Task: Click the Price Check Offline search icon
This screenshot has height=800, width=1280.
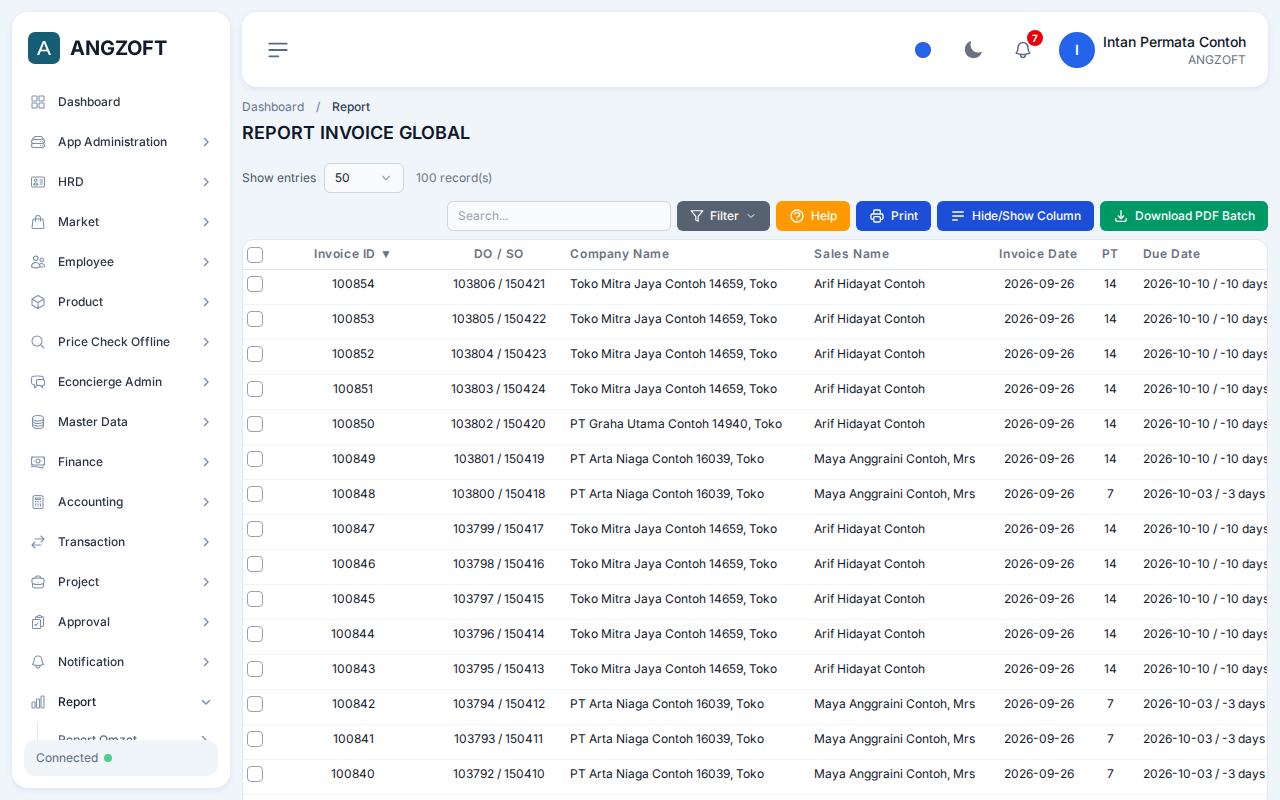Action: tap(38, 342)
